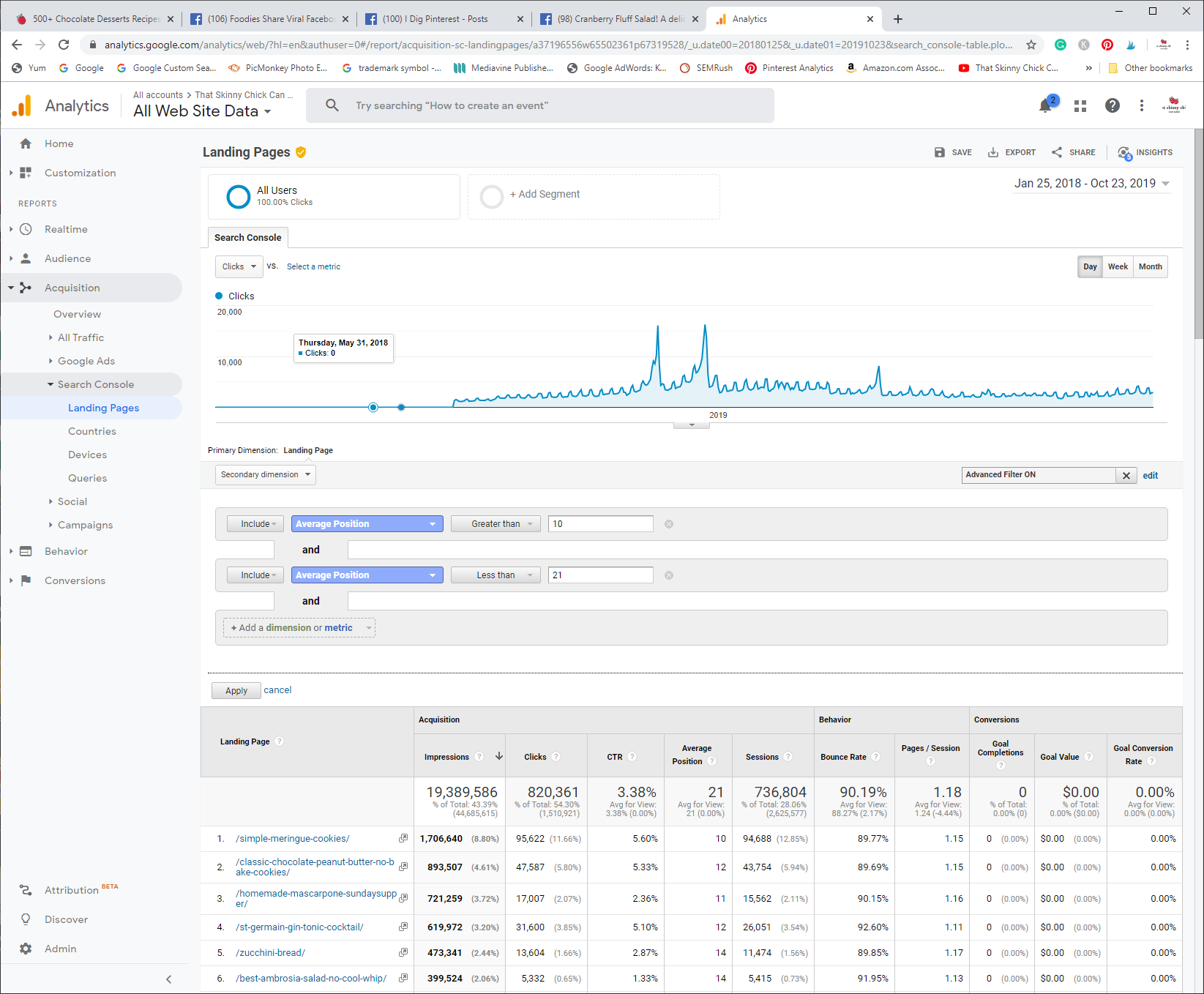Select the Search Console tab
This screenshot has width=1204, height=994.
tap(247, 238)
